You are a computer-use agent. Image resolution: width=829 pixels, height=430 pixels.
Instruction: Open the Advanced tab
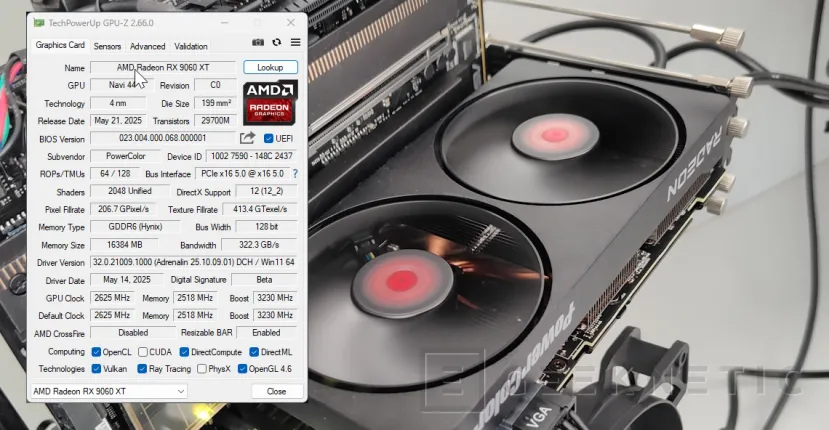[x=148, y=47]
